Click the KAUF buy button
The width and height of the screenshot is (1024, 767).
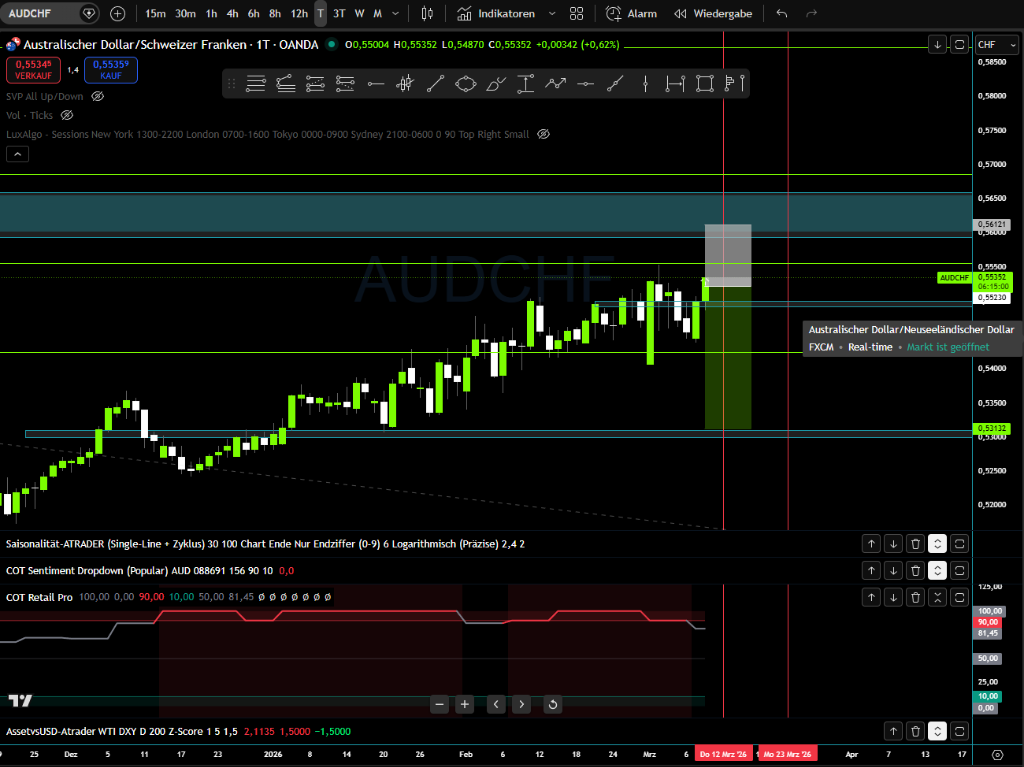tap(110, 70)
